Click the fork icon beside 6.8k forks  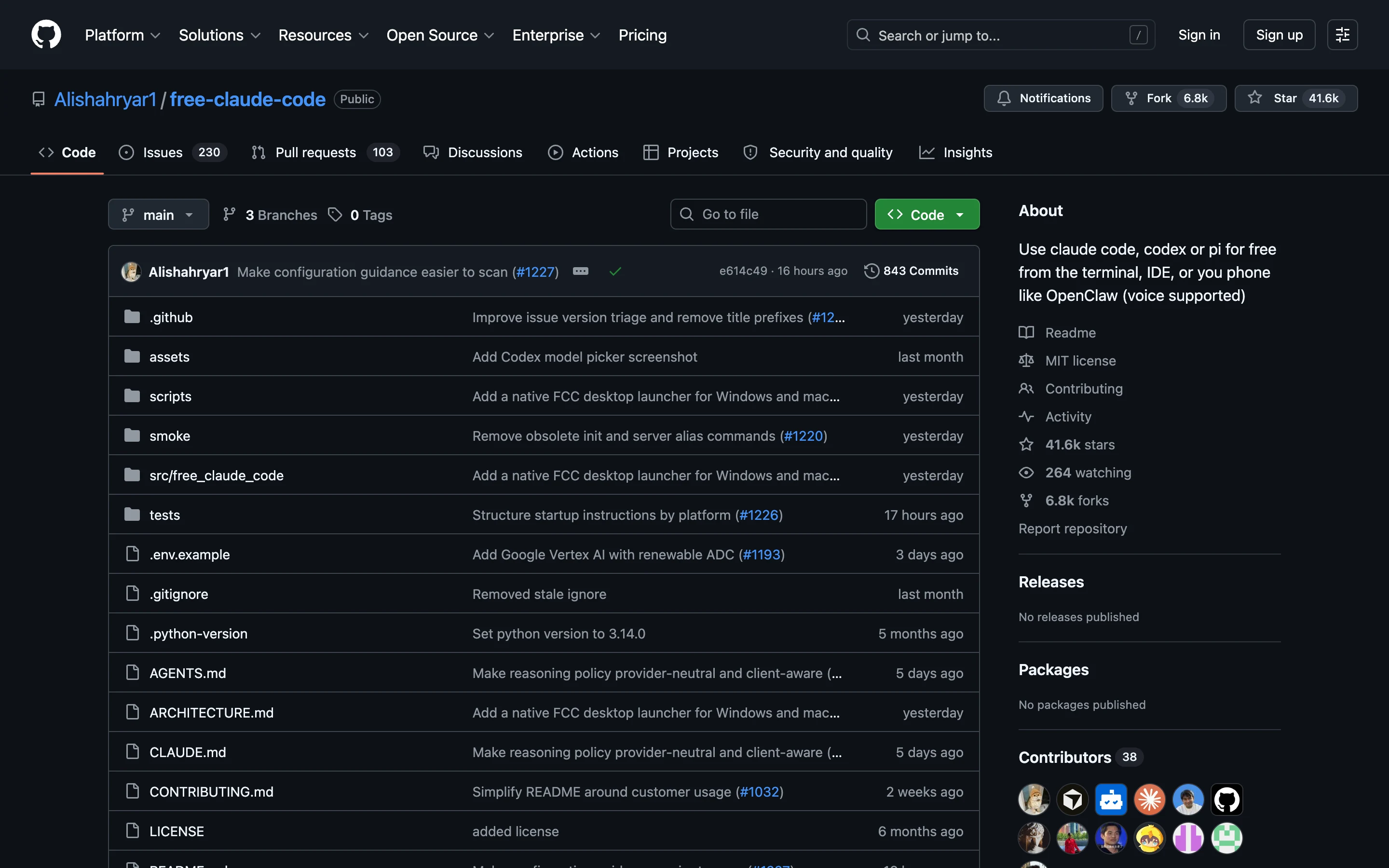pos(1026,501)
